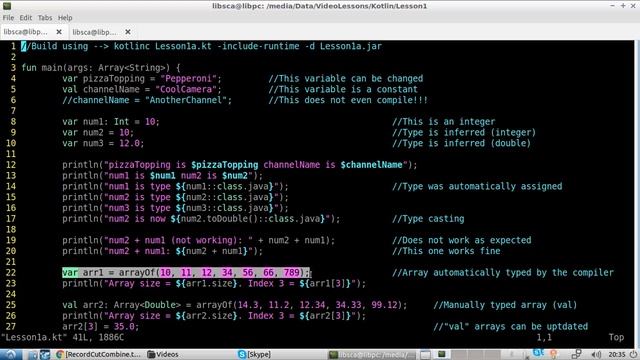Screen dimensions: 640x360
Task: Click 'var num1: Int = 10;' on line 8
Action: [x=111, y=122]
